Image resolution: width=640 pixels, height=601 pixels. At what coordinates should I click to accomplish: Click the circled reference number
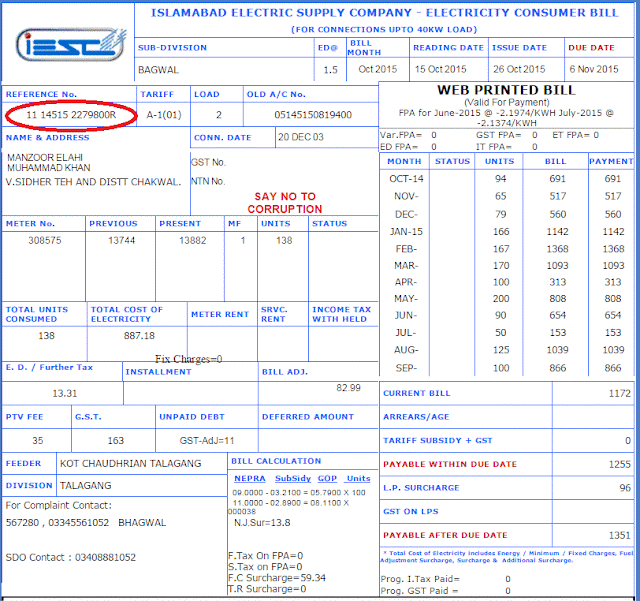point(71,115)
